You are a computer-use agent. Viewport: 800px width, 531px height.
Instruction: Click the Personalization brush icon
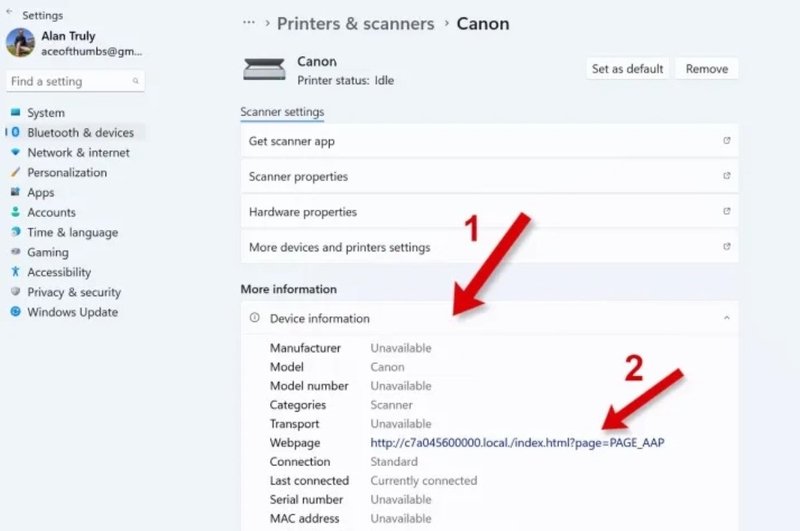(15, 172)
